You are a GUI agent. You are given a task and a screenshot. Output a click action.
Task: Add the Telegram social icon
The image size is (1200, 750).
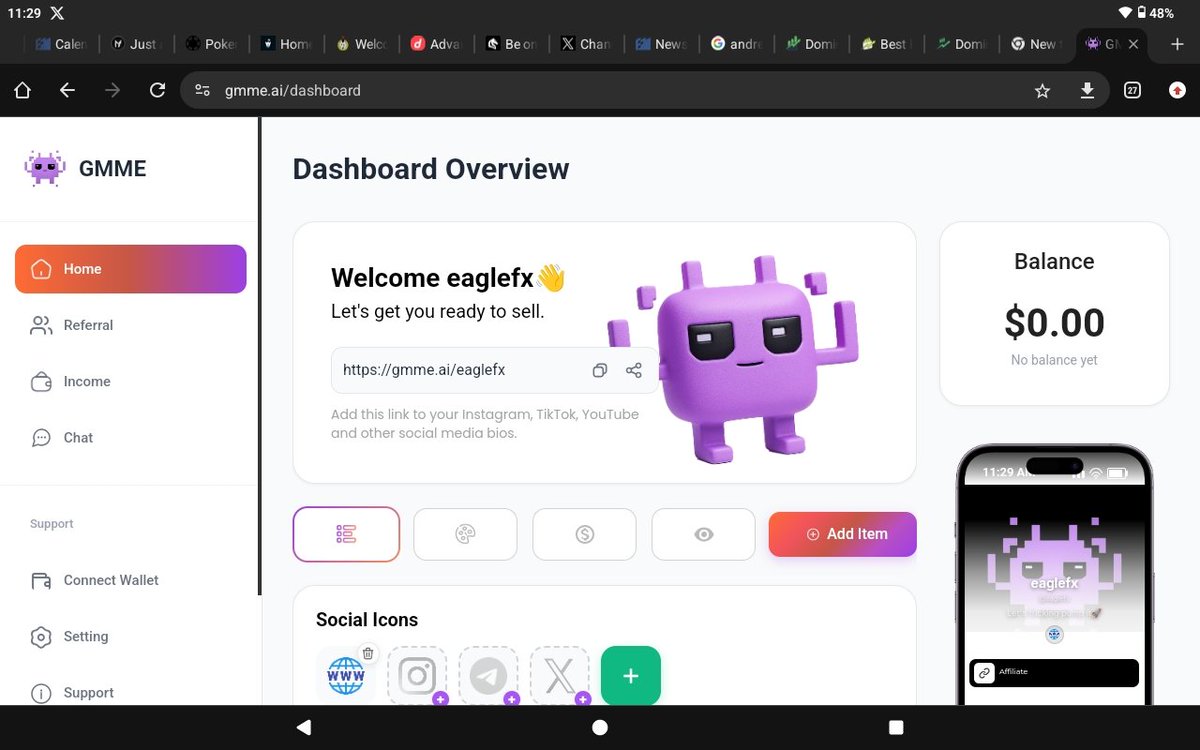(488, 676)
